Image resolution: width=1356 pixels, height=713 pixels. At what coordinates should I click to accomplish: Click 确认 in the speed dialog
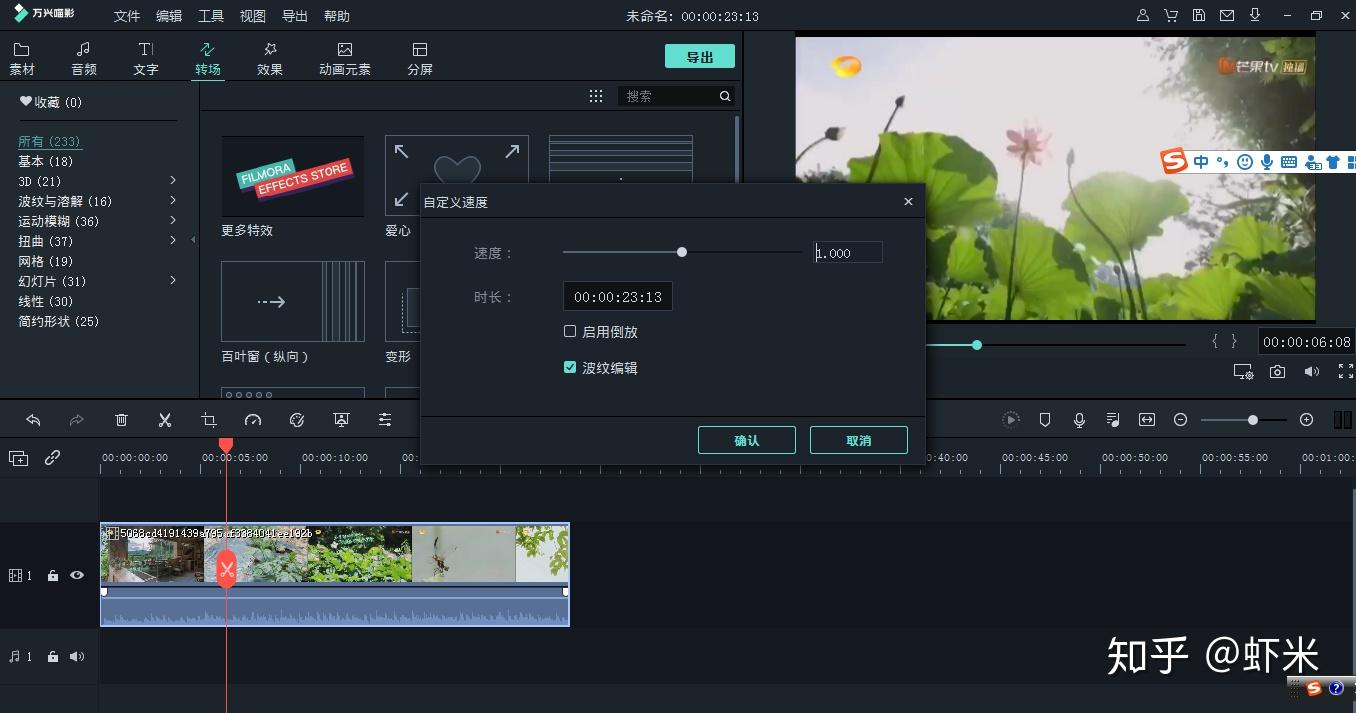(747, 440)
